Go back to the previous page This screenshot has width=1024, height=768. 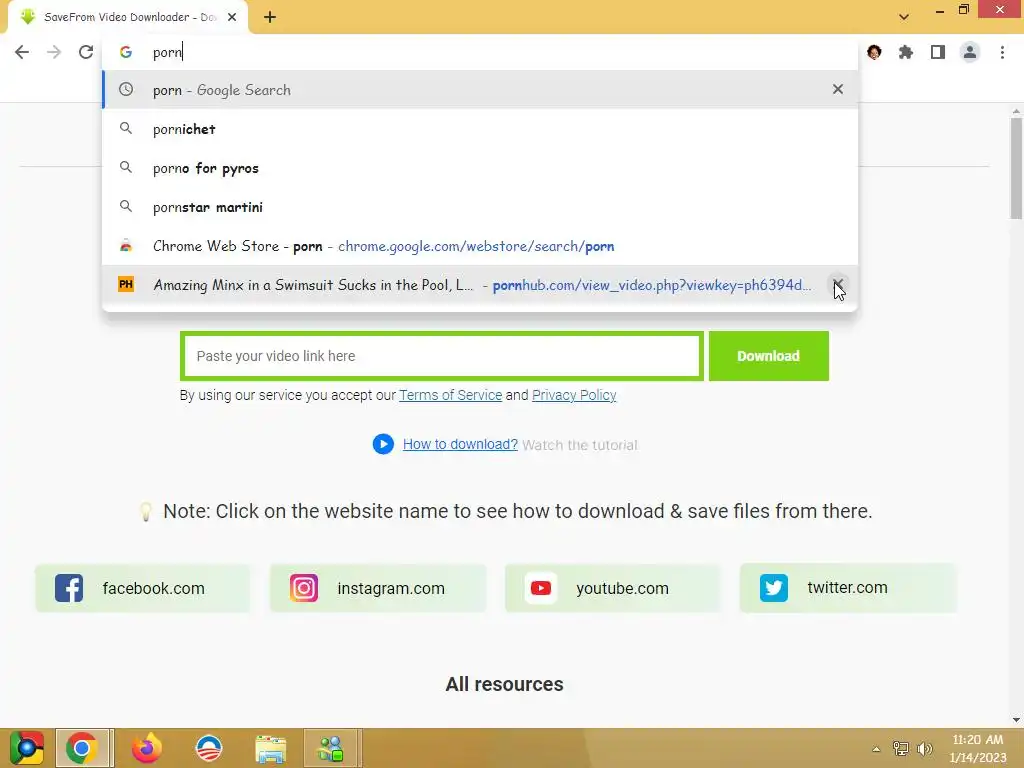pyautogui.click(x=22, y=52)
